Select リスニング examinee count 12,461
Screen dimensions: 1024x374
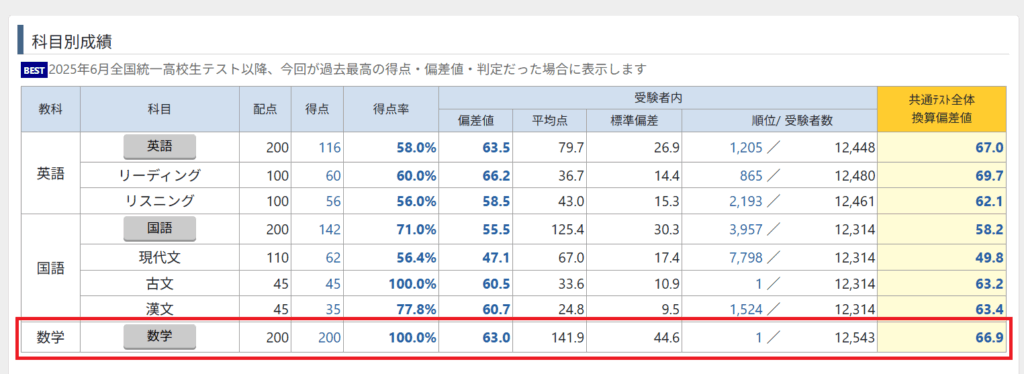(855, 202)
